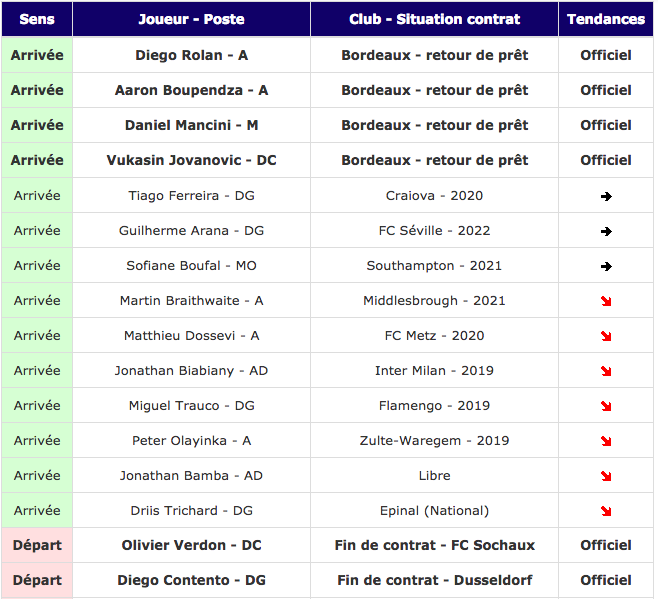The height and width of the screenshot is (599, 658).
Task: Click red trend arrow for Matthieu Dossevi
Action: click(606, 336)
